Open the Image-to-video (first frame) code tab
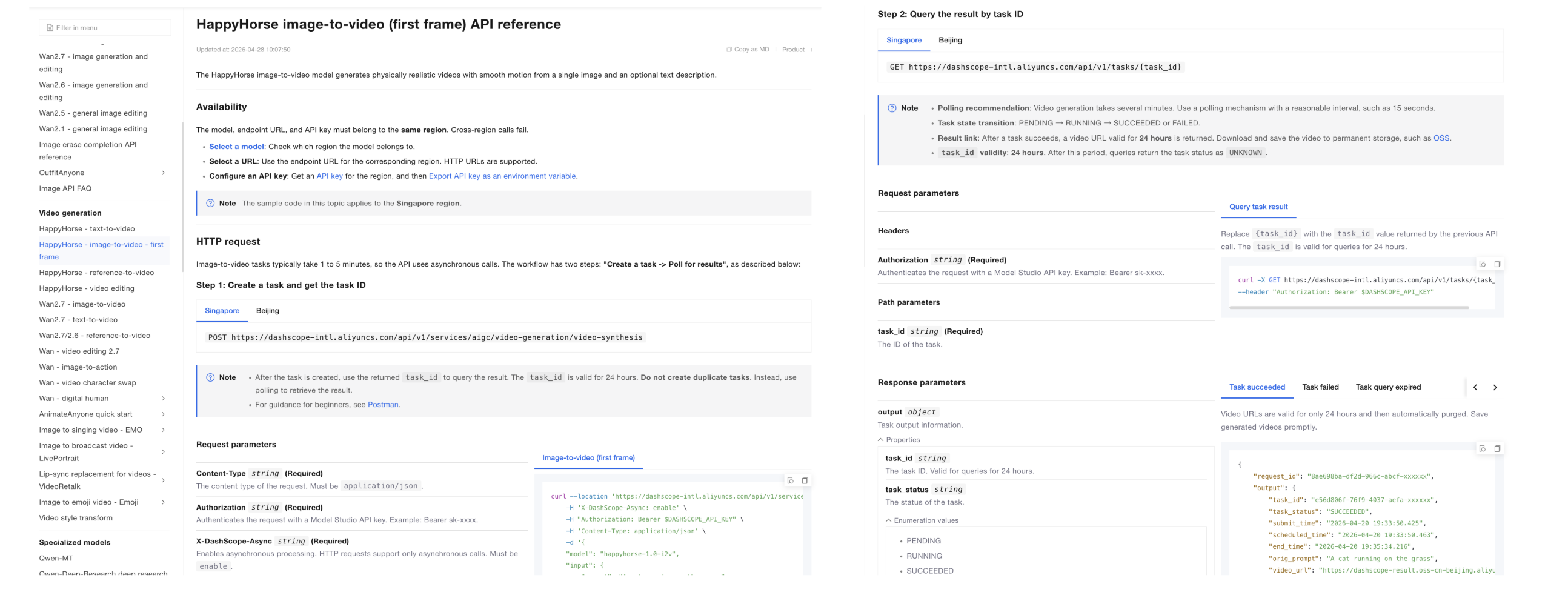The height and width of the screenshot is (601, 1568). 589,458
